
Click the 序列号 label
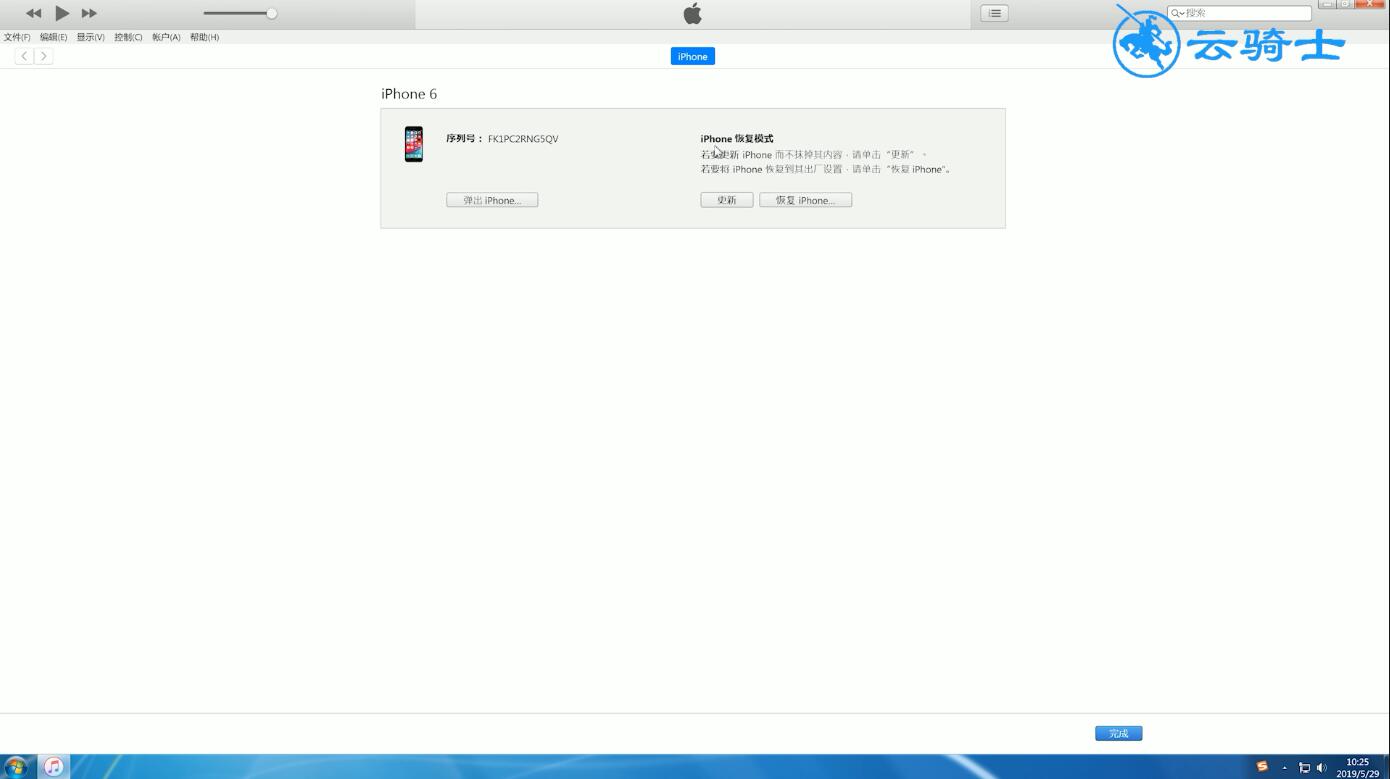464,139
